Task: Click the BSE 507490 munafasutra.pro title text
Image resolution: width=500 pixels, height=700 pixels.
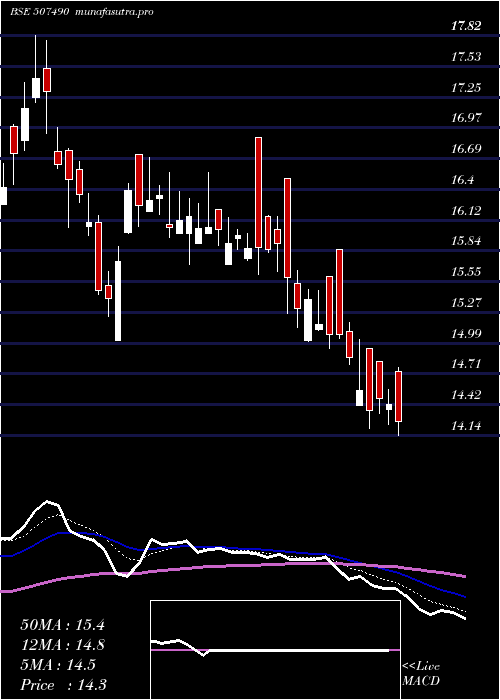Action: (82, 12)
